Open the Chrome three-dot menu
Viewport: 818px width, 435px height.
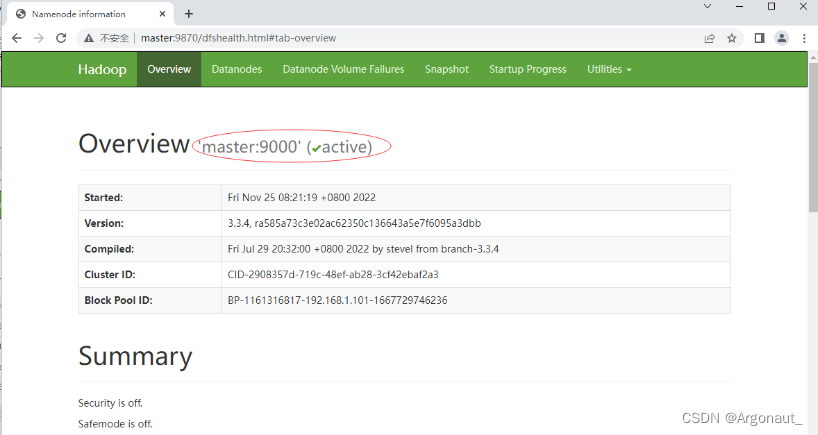point(804,38)
